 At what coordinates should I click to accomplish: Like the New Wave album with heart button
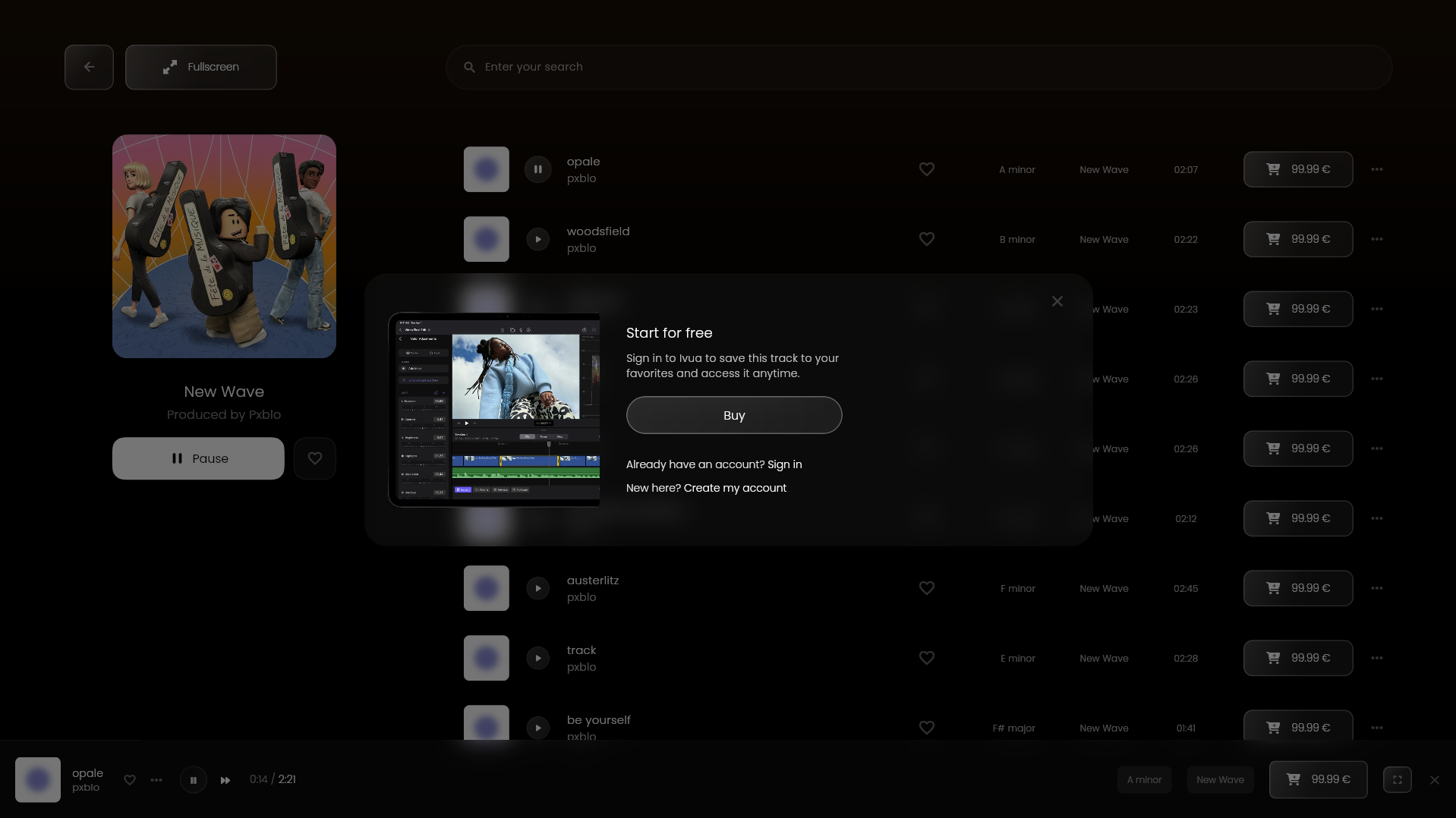[x=315, y=458]
